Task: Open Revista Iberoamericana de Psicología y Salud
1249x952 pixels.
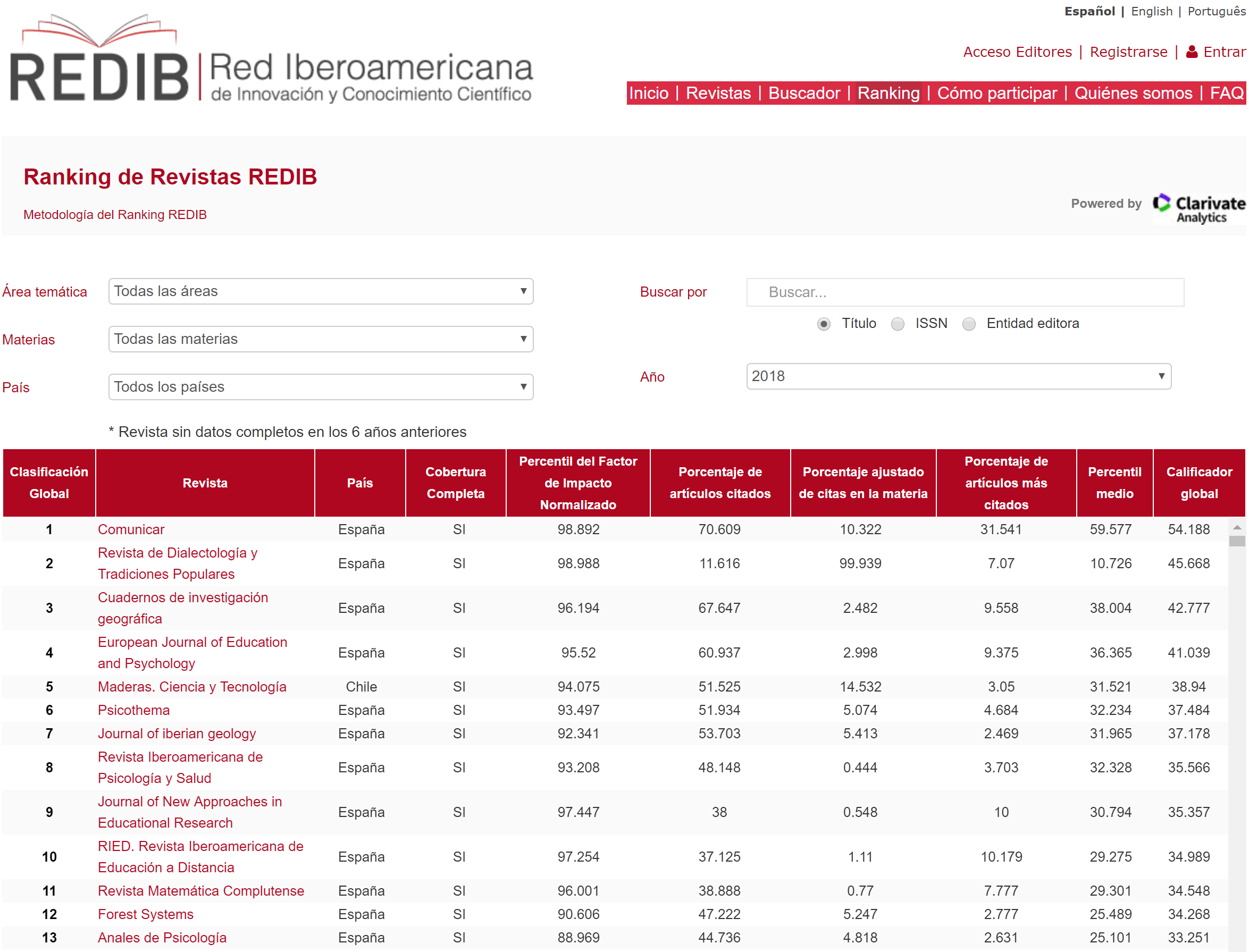Action: pos(180,767)
